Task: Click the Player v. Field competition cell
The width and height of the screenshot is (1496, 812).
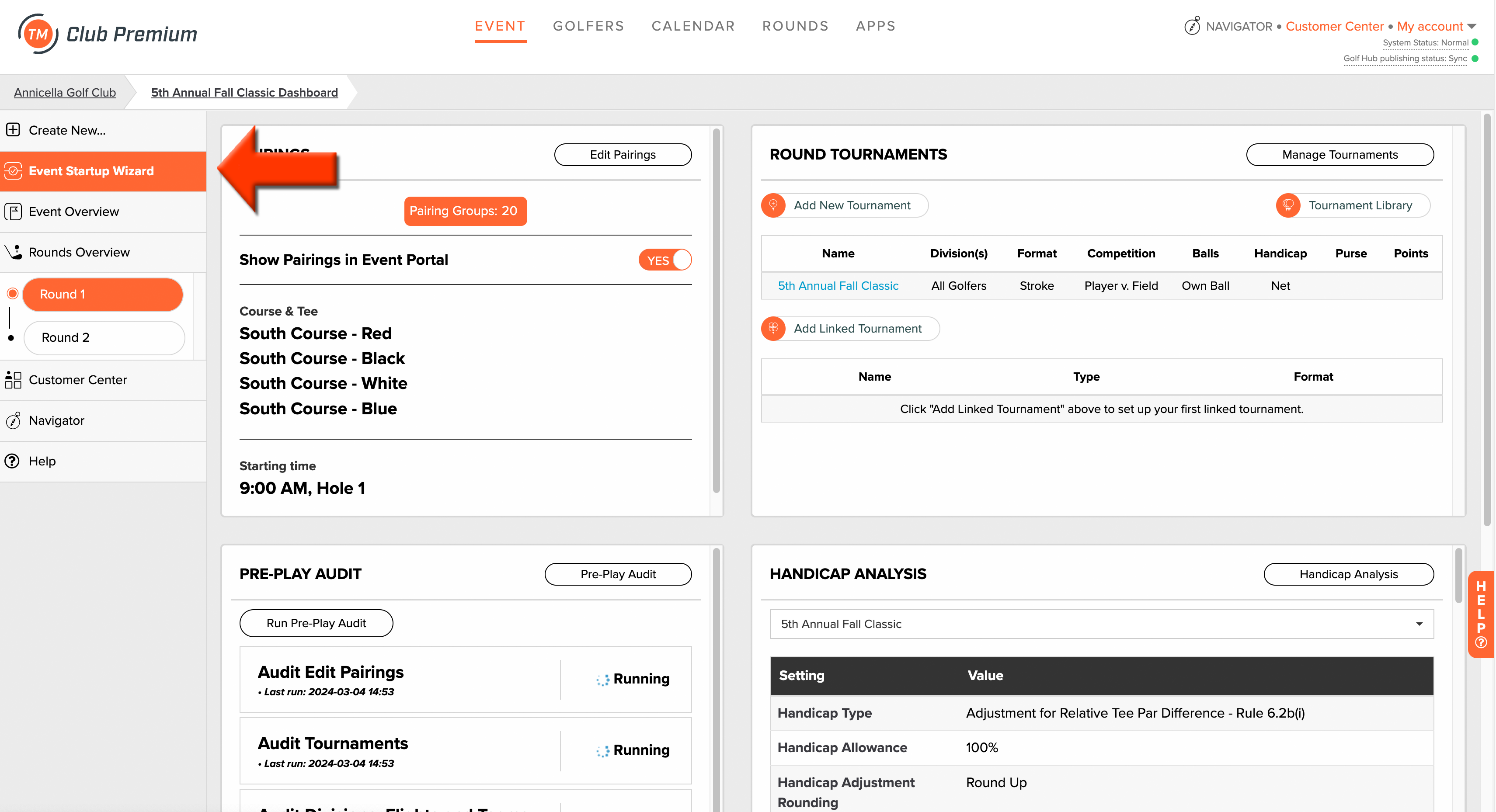Action: pyautogui.click(x=1121, y=285)
